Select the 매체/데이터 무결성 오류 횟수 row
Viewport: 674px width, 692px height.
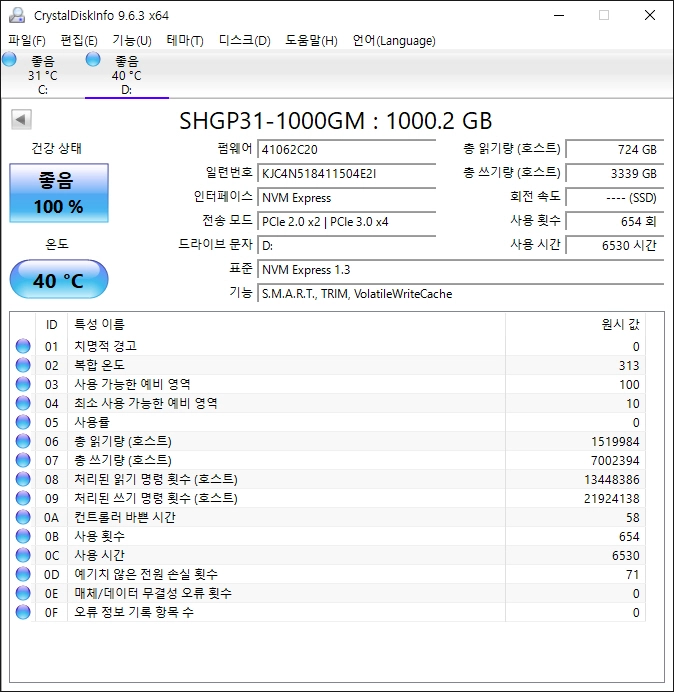(x=328, y=593)
